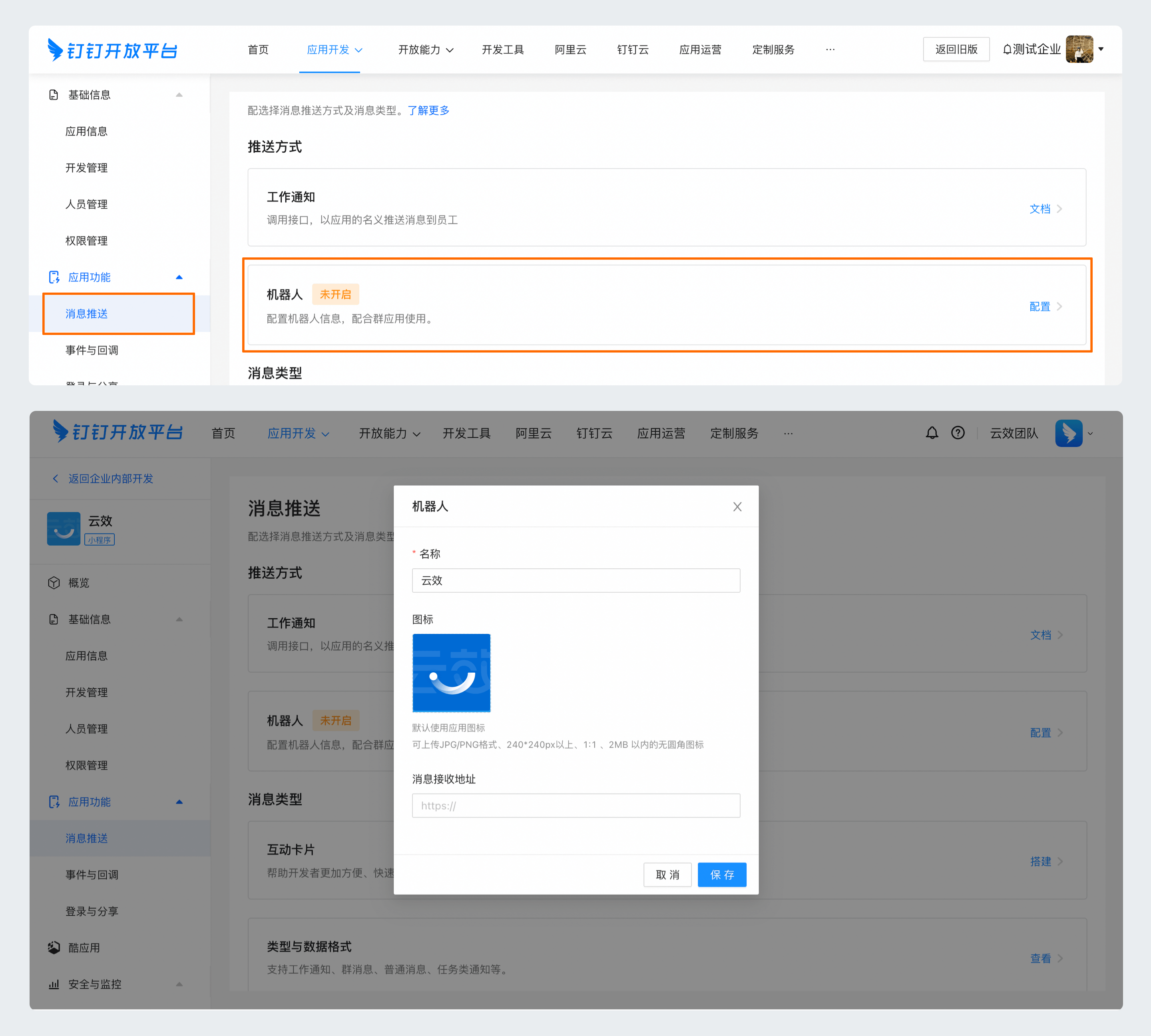Select 事件与回调 in upper sidebar
The height and width of the screenshot is (1036, 1151).
92,350
